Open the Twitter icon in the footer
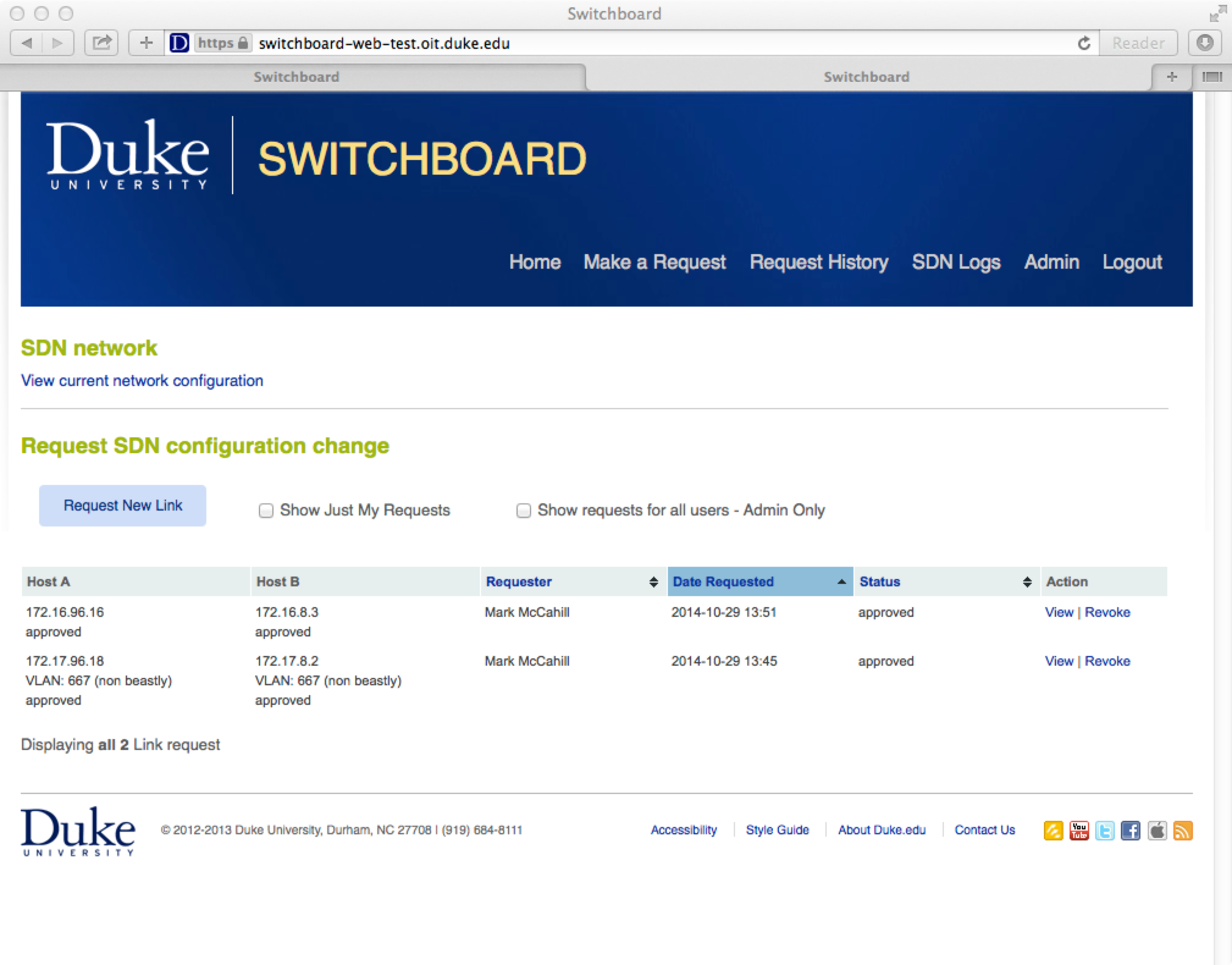This screenshot has height=965, width=1232. (1104, 831)
